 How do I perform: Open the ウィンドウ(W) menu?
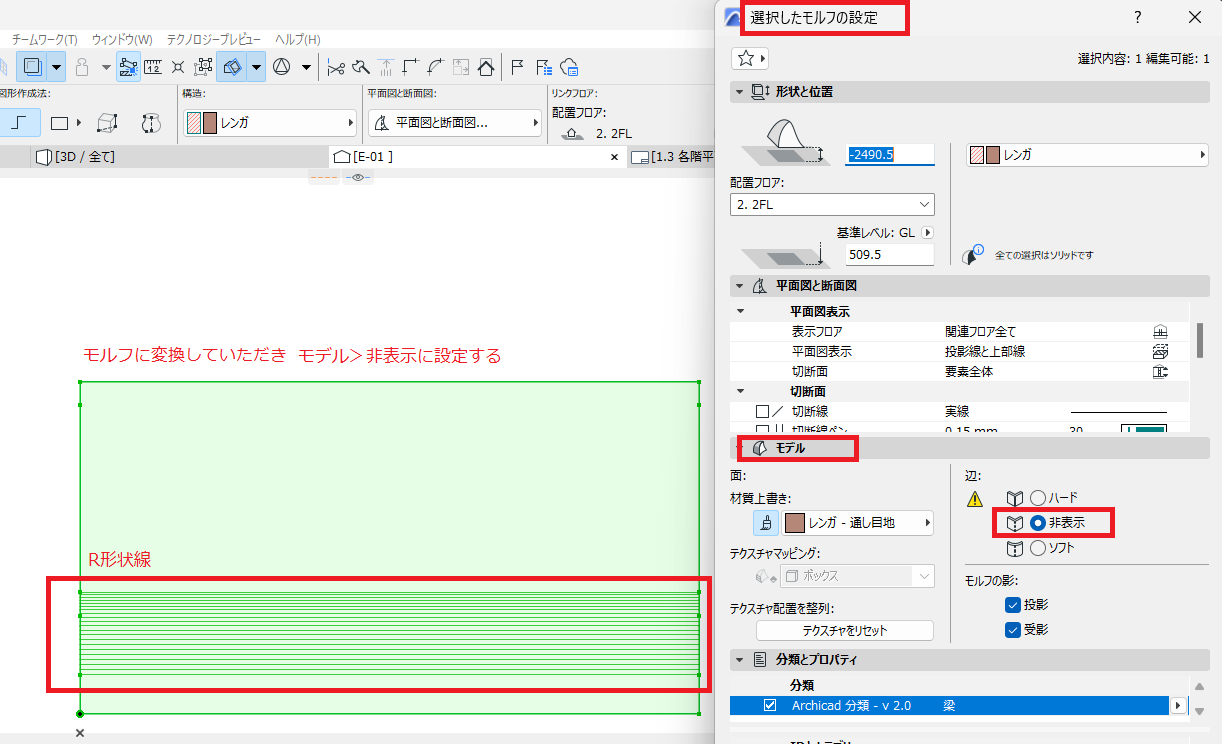pos(122,39)
